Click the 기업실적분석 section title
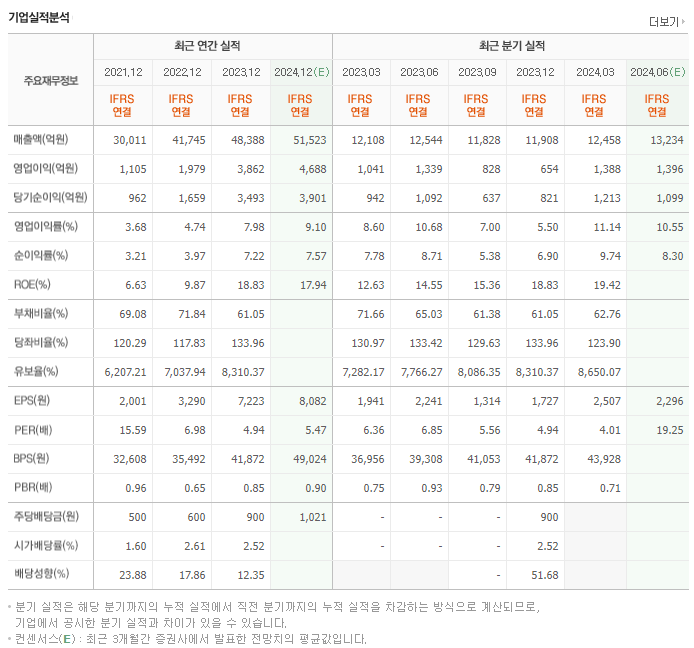This screenshot has height=648, width=694. coord(39,17)
